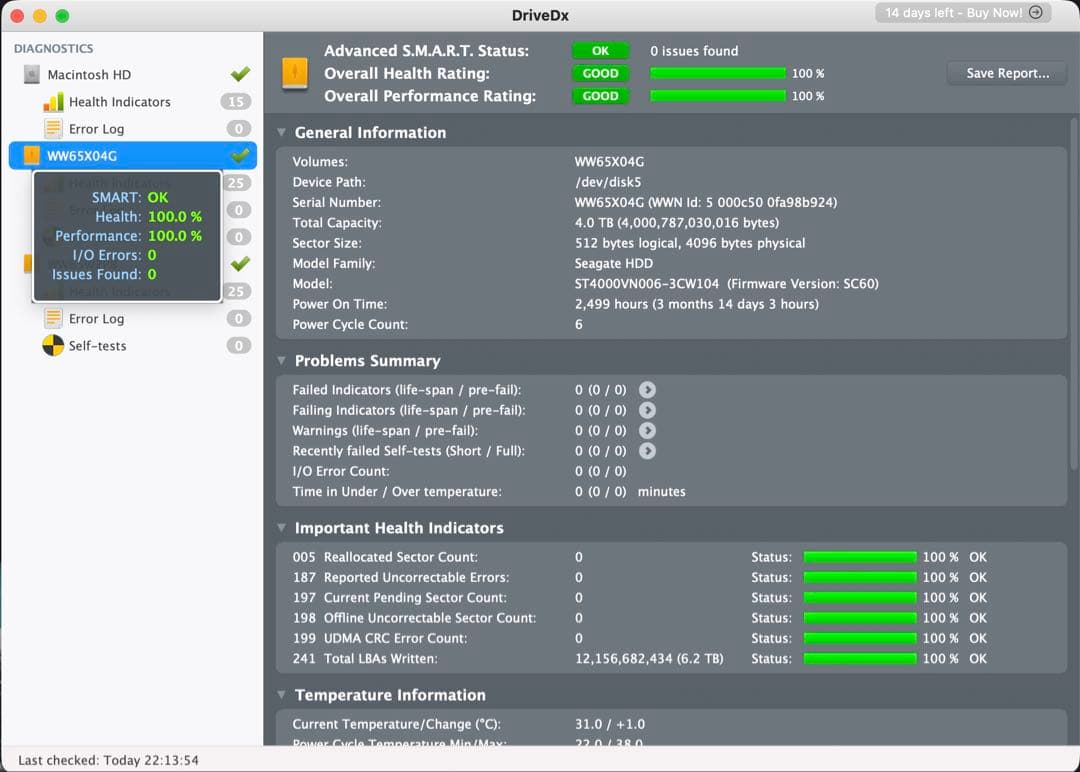
Task: Click the 12,156,682,434 (6.2 TB) value
Action: tap(649, 659)
